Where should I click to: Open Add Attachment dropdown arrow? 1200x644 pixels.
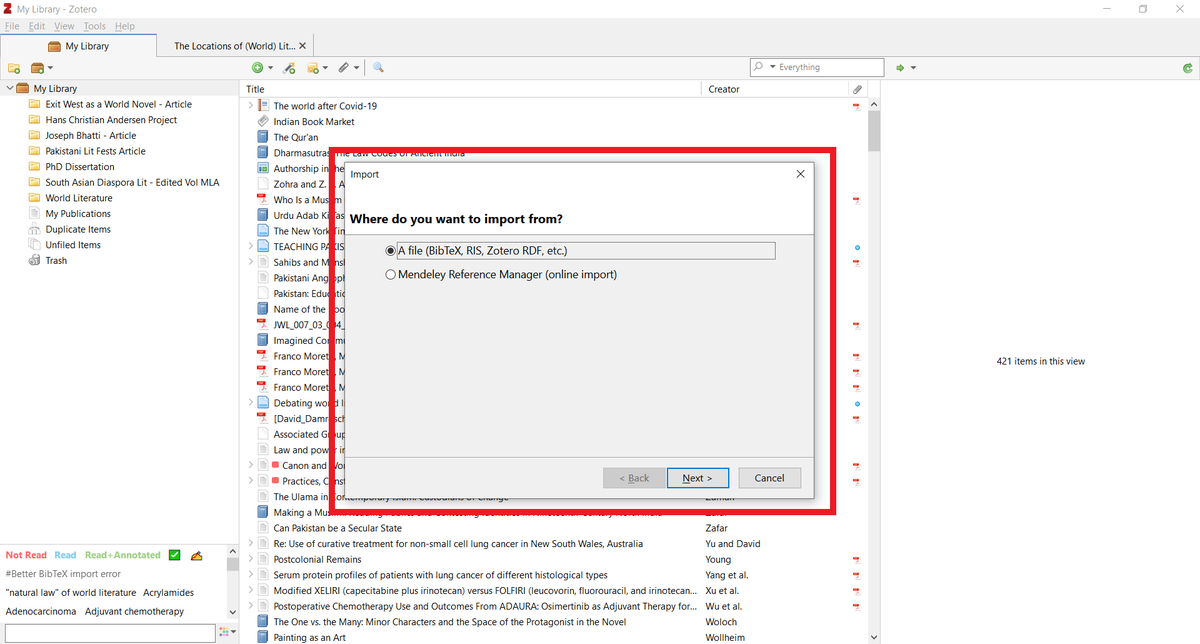[356, 68]
